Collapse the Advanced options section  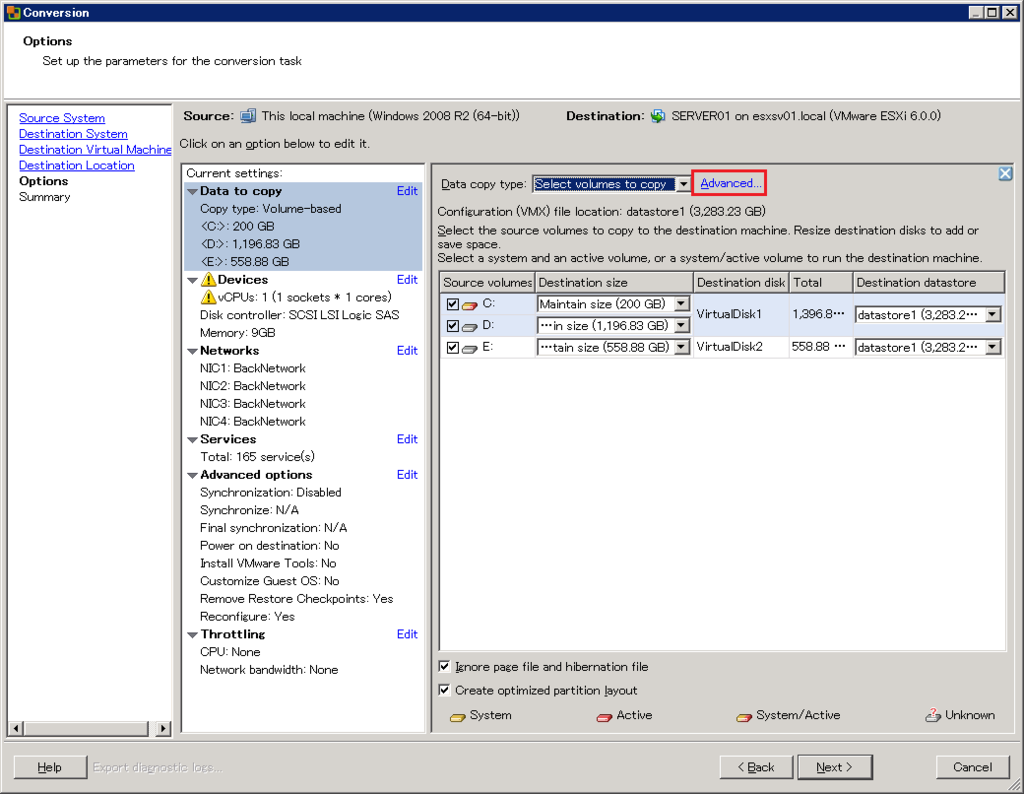click(x=192, y=475)
